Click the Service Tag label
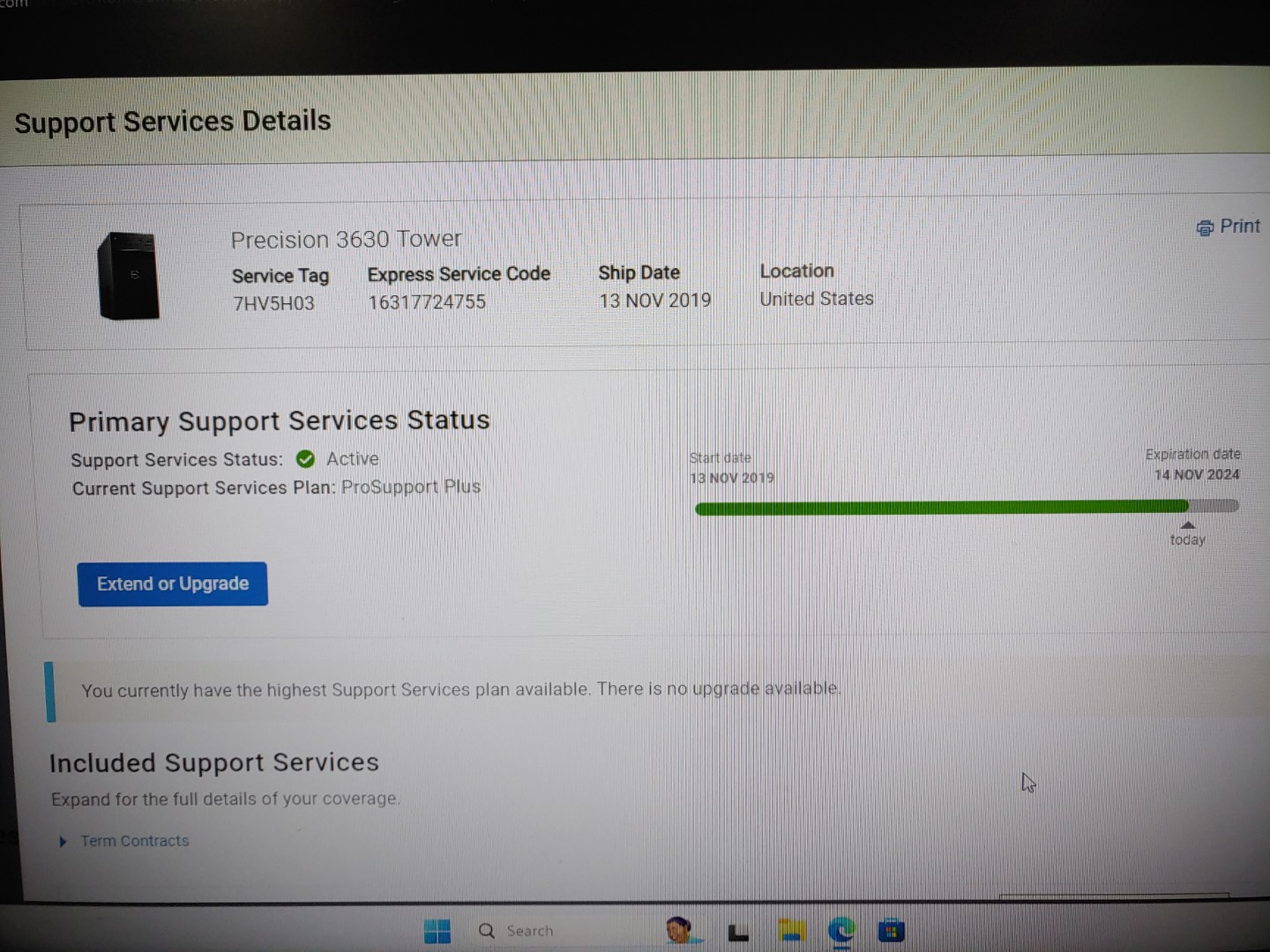The height and width of the screenshot is (952, 1270). [x=280, y=276]
